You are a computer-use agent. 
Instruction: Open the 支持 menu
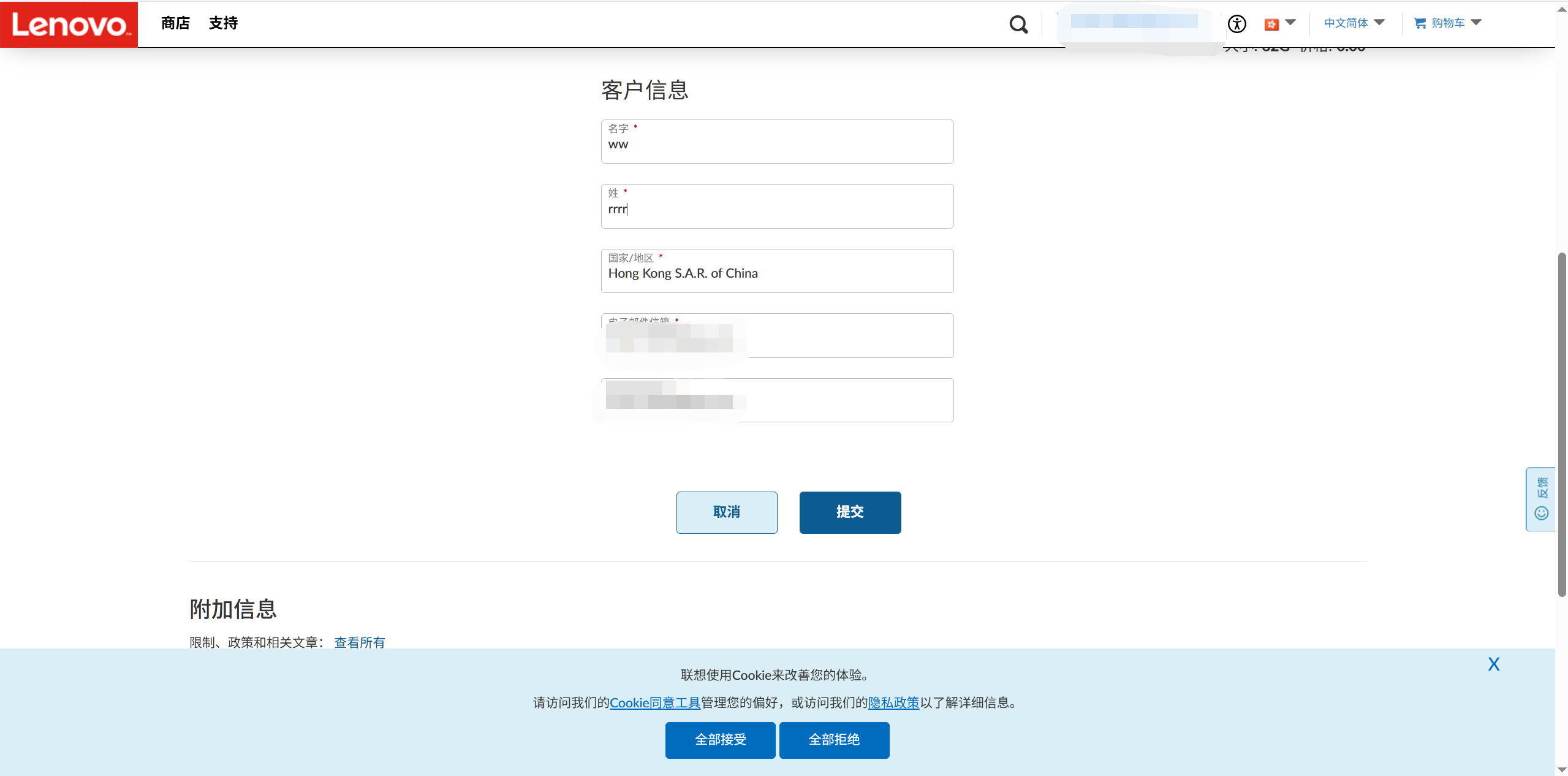(x=223, y=23)
